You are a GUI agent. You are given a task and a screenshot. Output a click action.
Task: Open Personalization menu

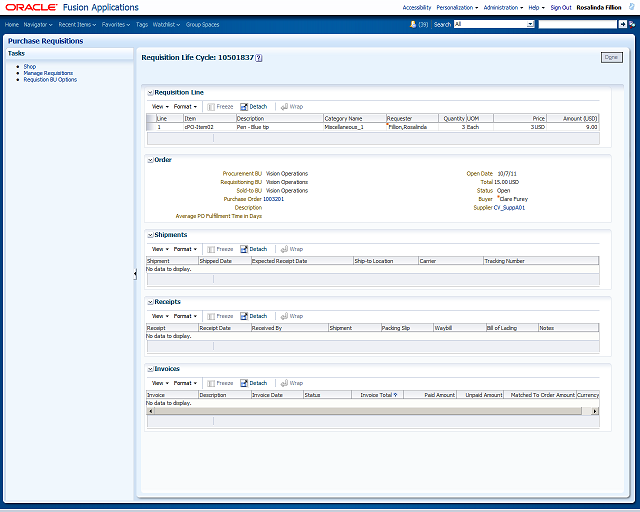[457, 8]
